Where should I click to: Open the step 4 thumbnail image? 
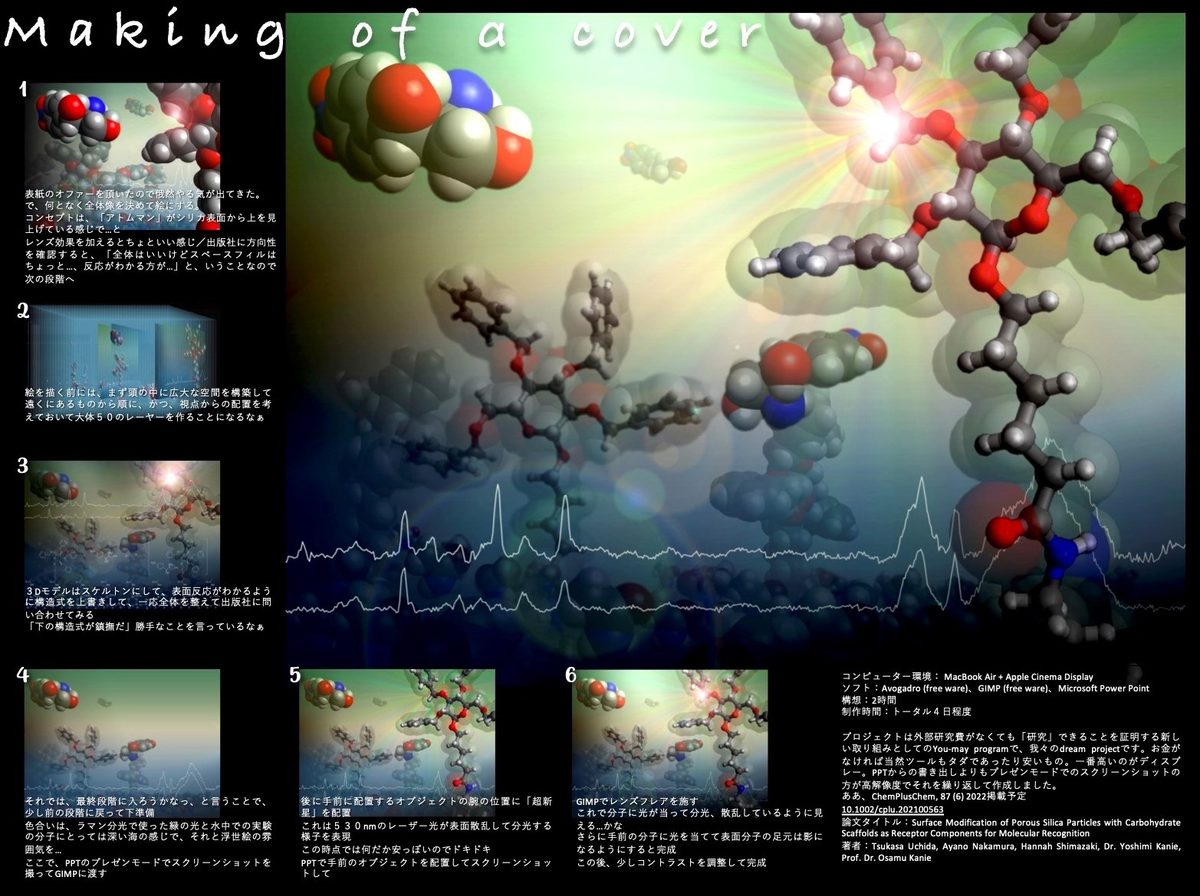tap(123, 730)
